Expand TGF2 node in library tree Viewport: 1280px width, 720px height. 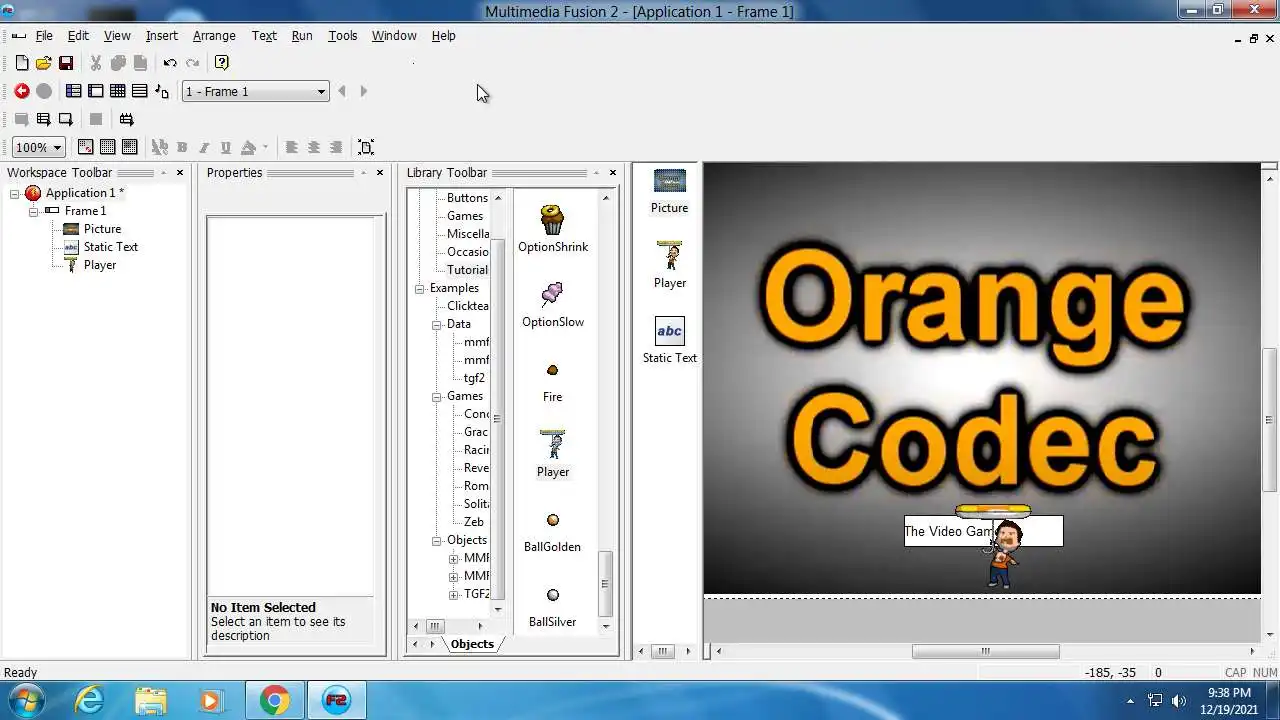pos(454,594)
